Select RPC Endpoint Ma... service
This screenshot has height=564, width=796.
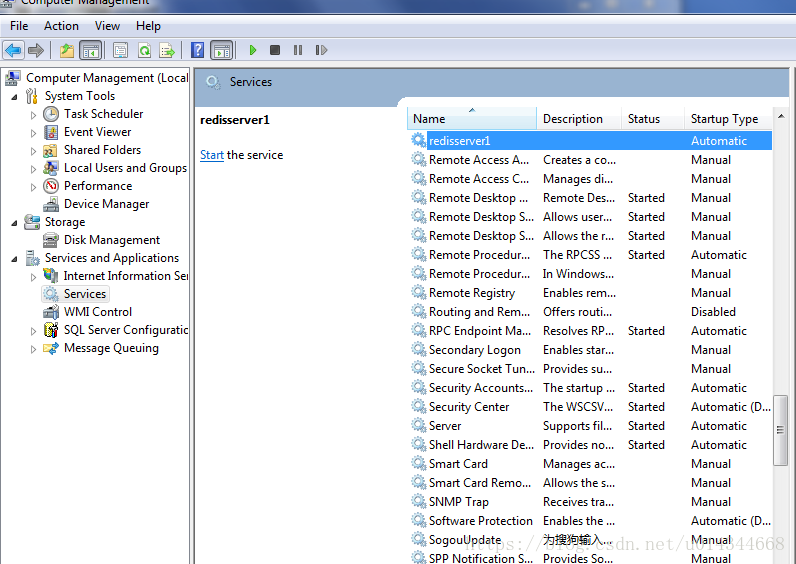tap(590, 331)
